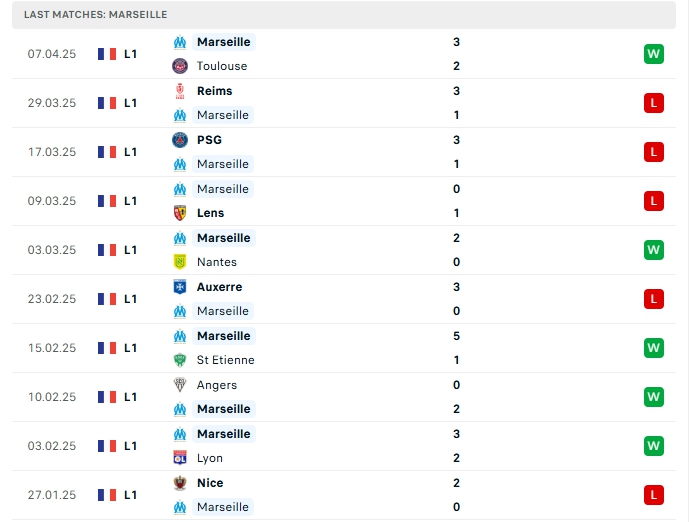Click the red L badge for Reims match

(653, 103)
